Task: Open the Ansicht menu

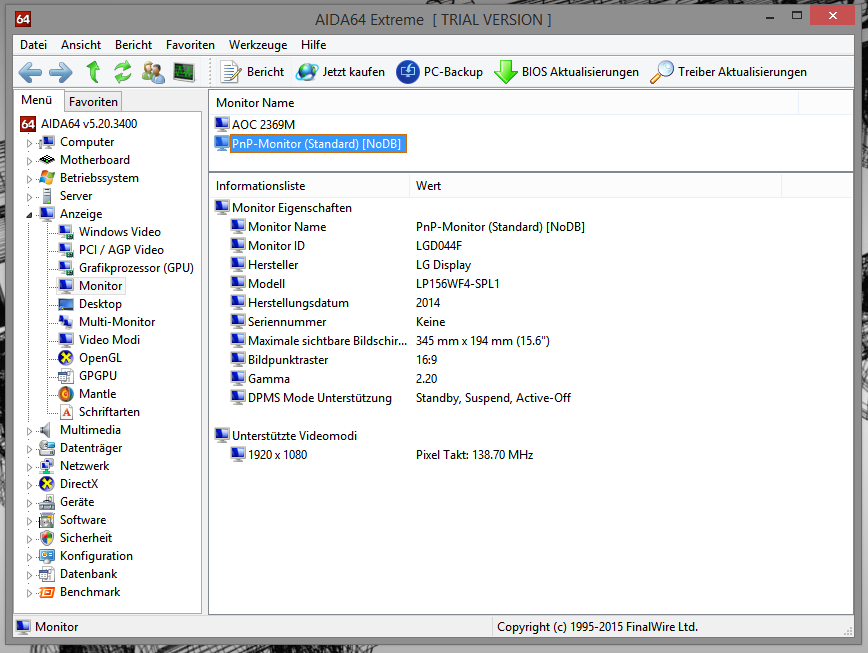Action: [81, 45]
